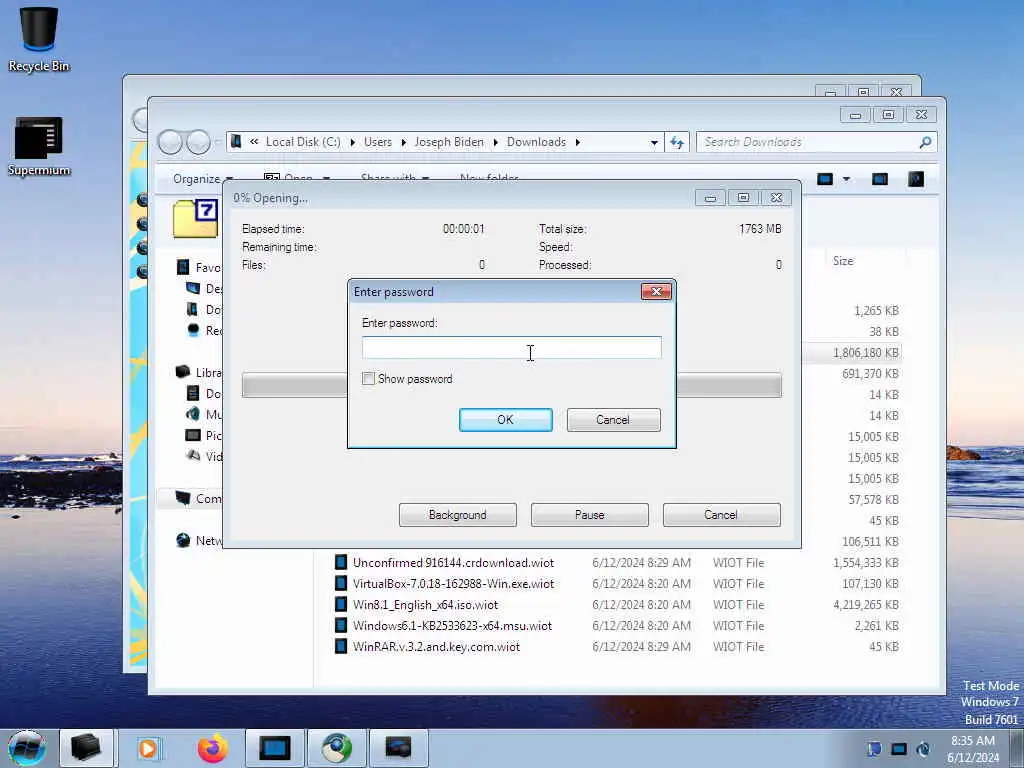This screenshot has width=1024, height=768.
Task: Click the Background button
Action: click(457, 515)
